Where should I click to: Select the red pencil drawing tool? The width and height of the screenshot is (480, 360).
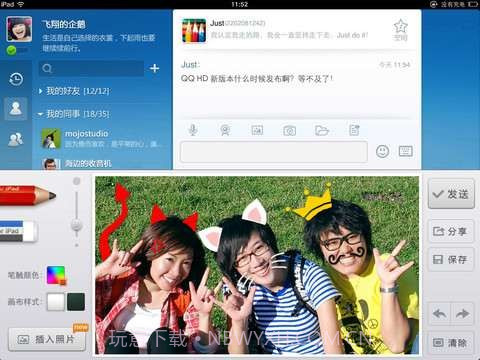[x=28, y=195]
